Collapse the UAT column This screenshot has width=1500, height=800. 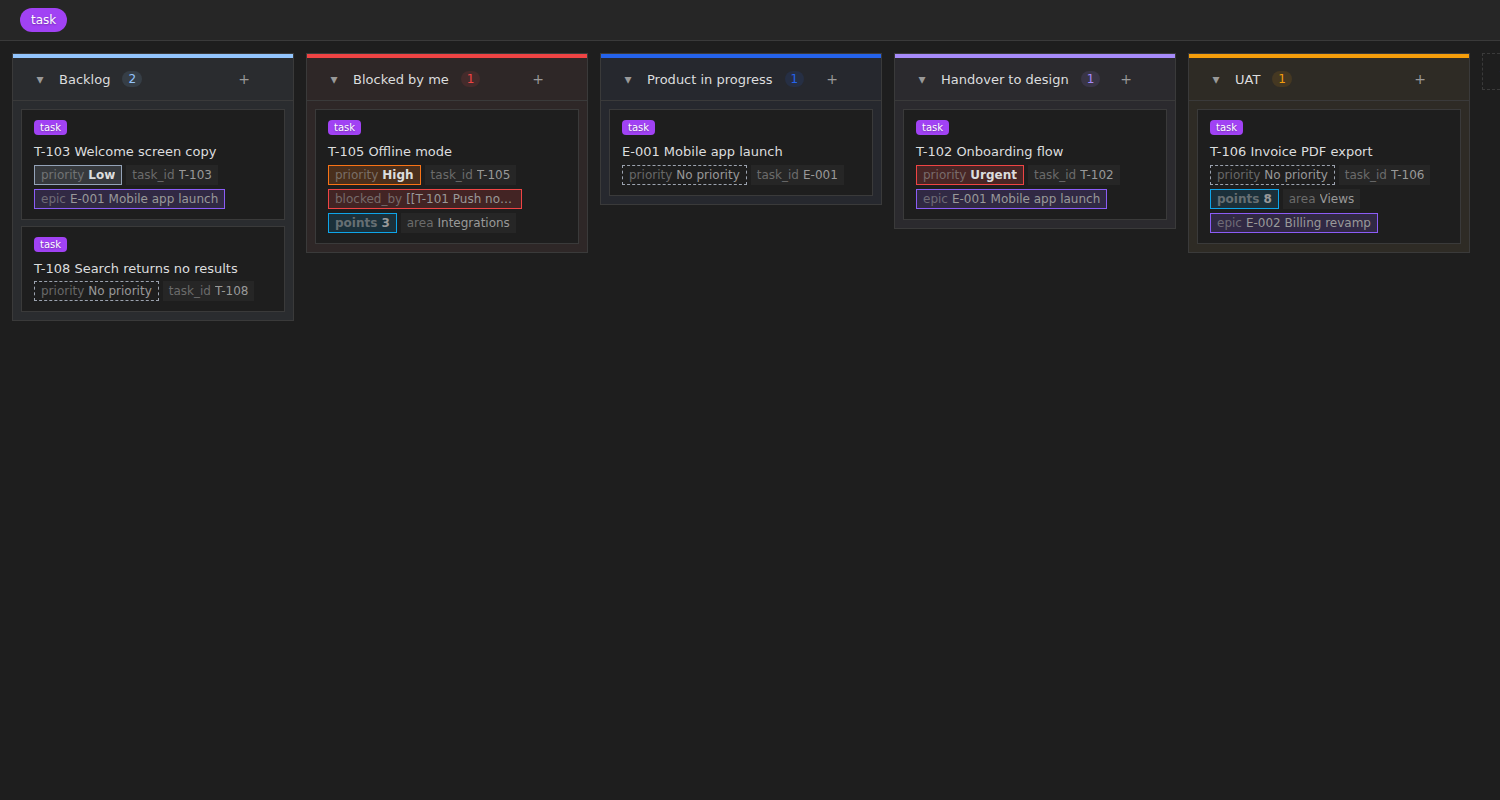[x=1216, y=80]
